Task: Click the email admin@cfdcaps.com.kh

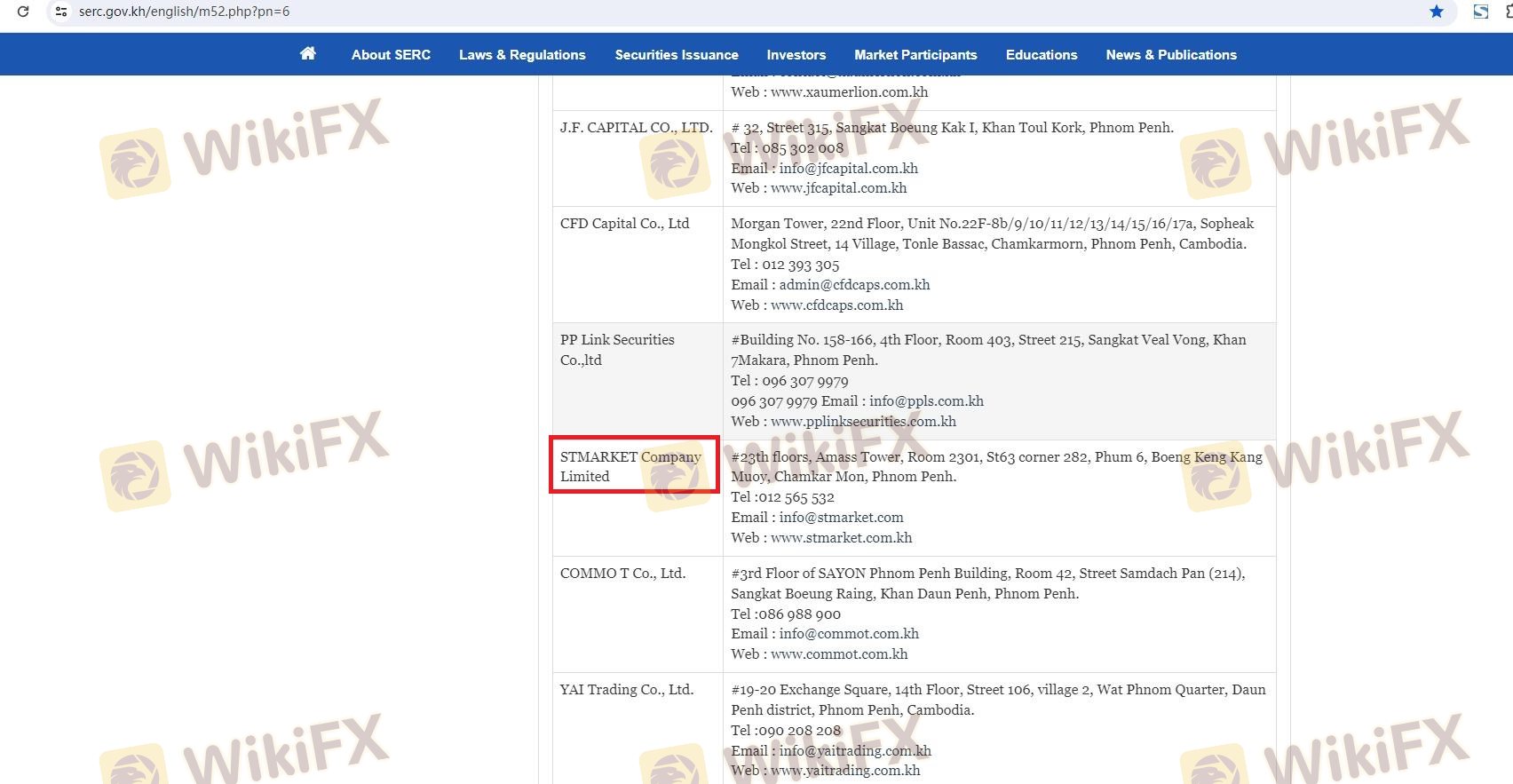Action: point(855,285)
